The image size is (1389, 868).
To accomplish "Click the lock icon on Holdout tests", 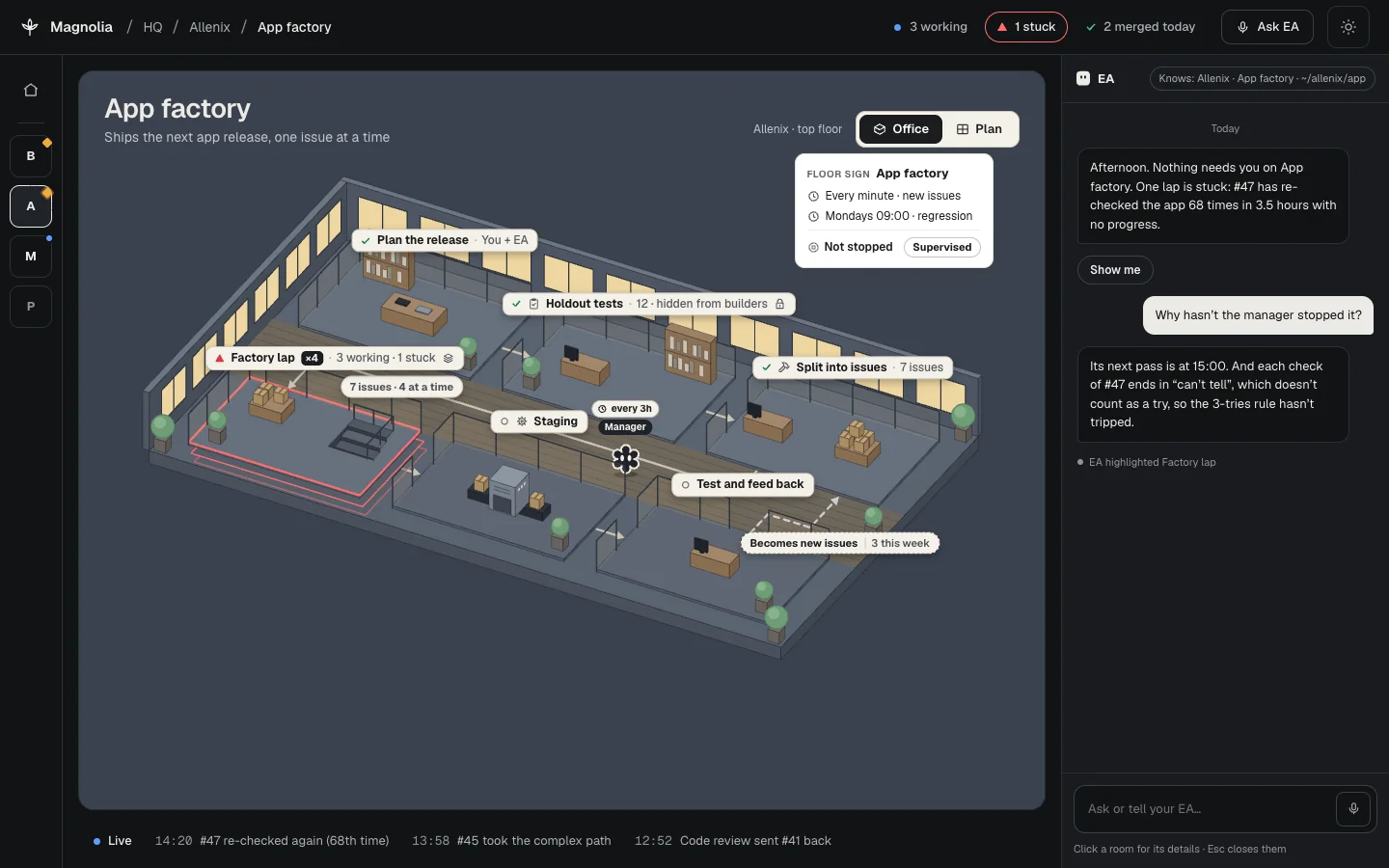I will pos(780,304).
